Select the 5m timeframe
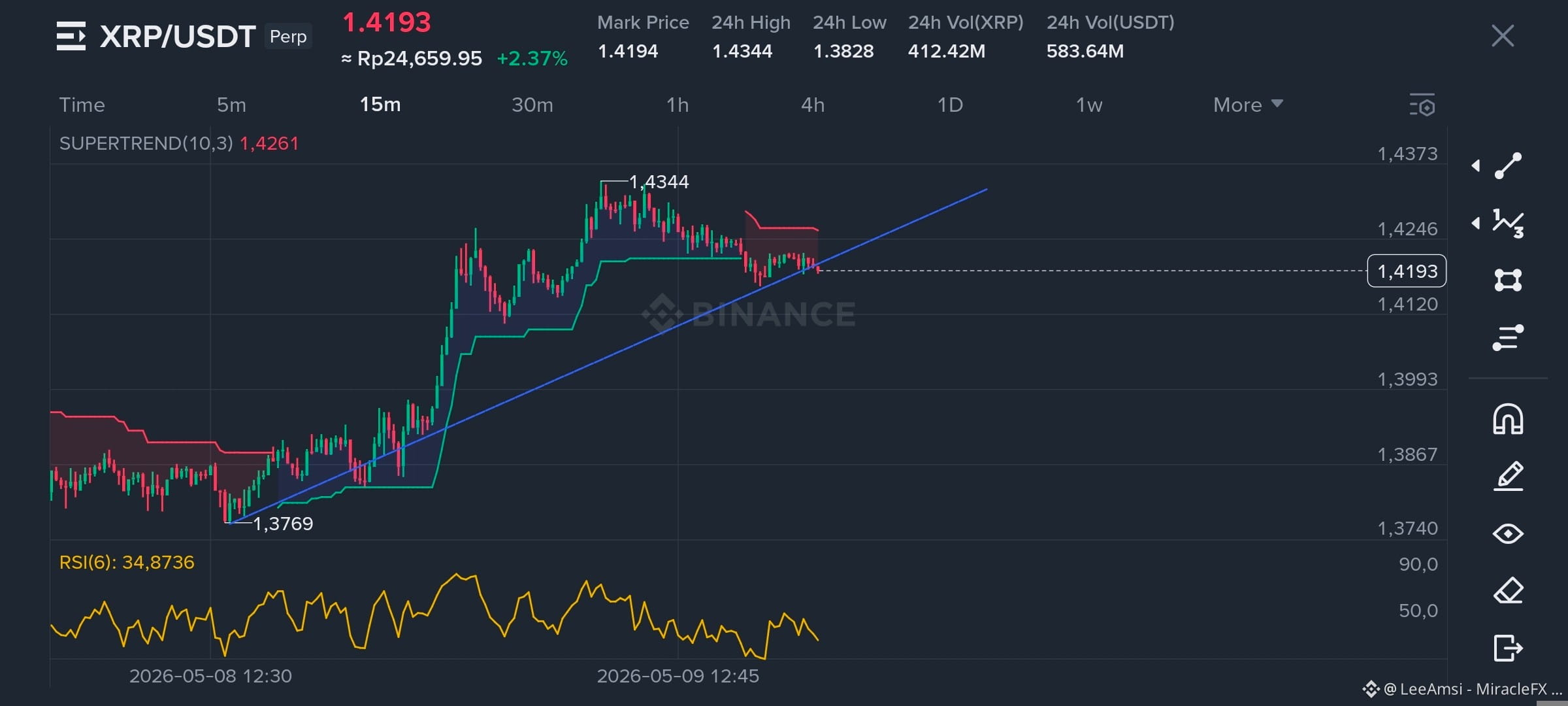The width and height of the screenshot is (1568, 706). tap(231, 105)
